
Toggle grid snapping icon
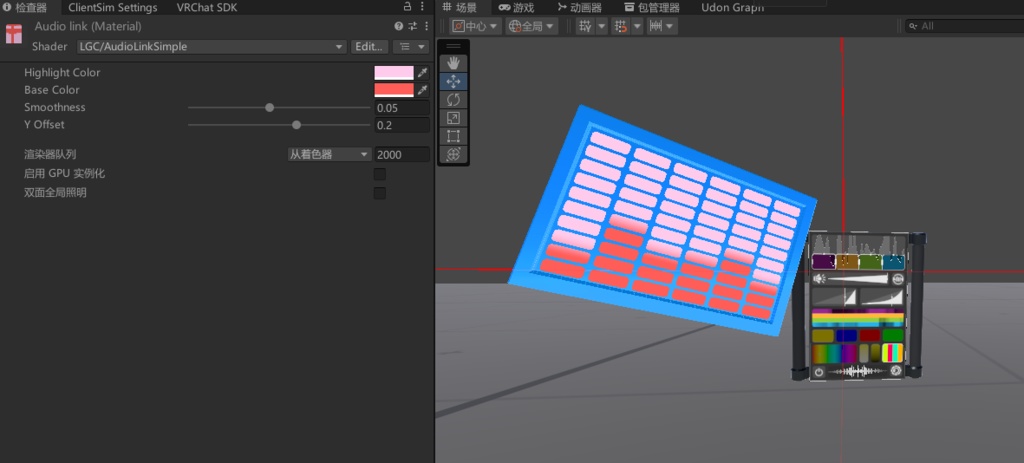click(620, 26)
